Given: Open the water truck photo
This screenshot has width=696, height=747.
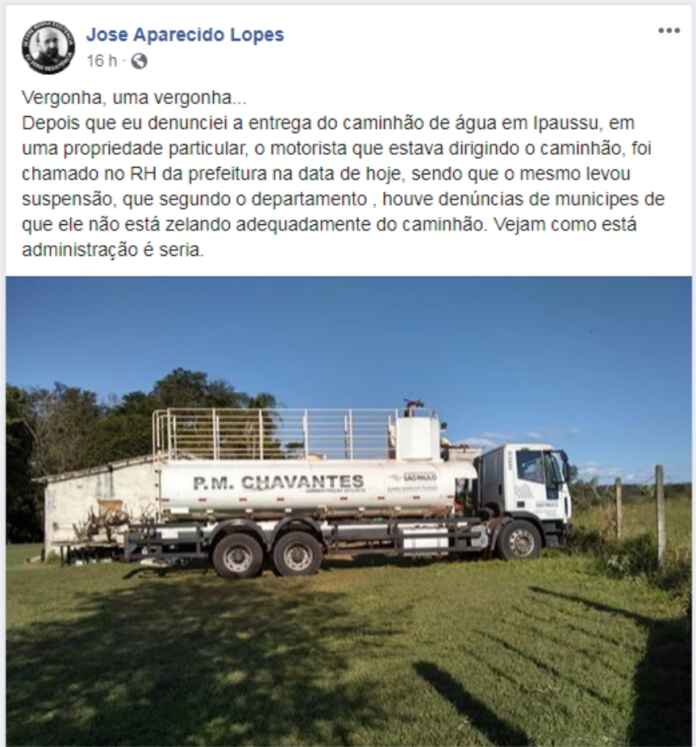Looking at the screenshot, I should pyautogui.click(x=348, y=511).
